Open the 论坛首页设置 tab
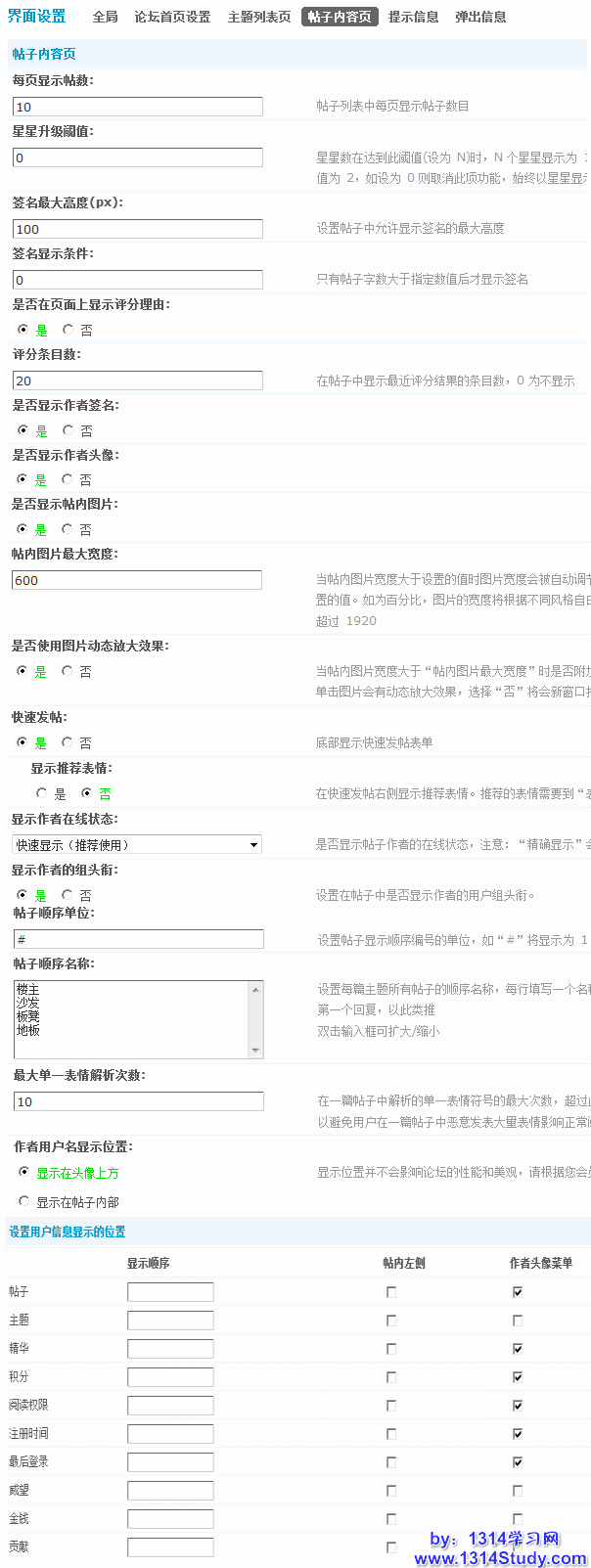 pos(172,17)
